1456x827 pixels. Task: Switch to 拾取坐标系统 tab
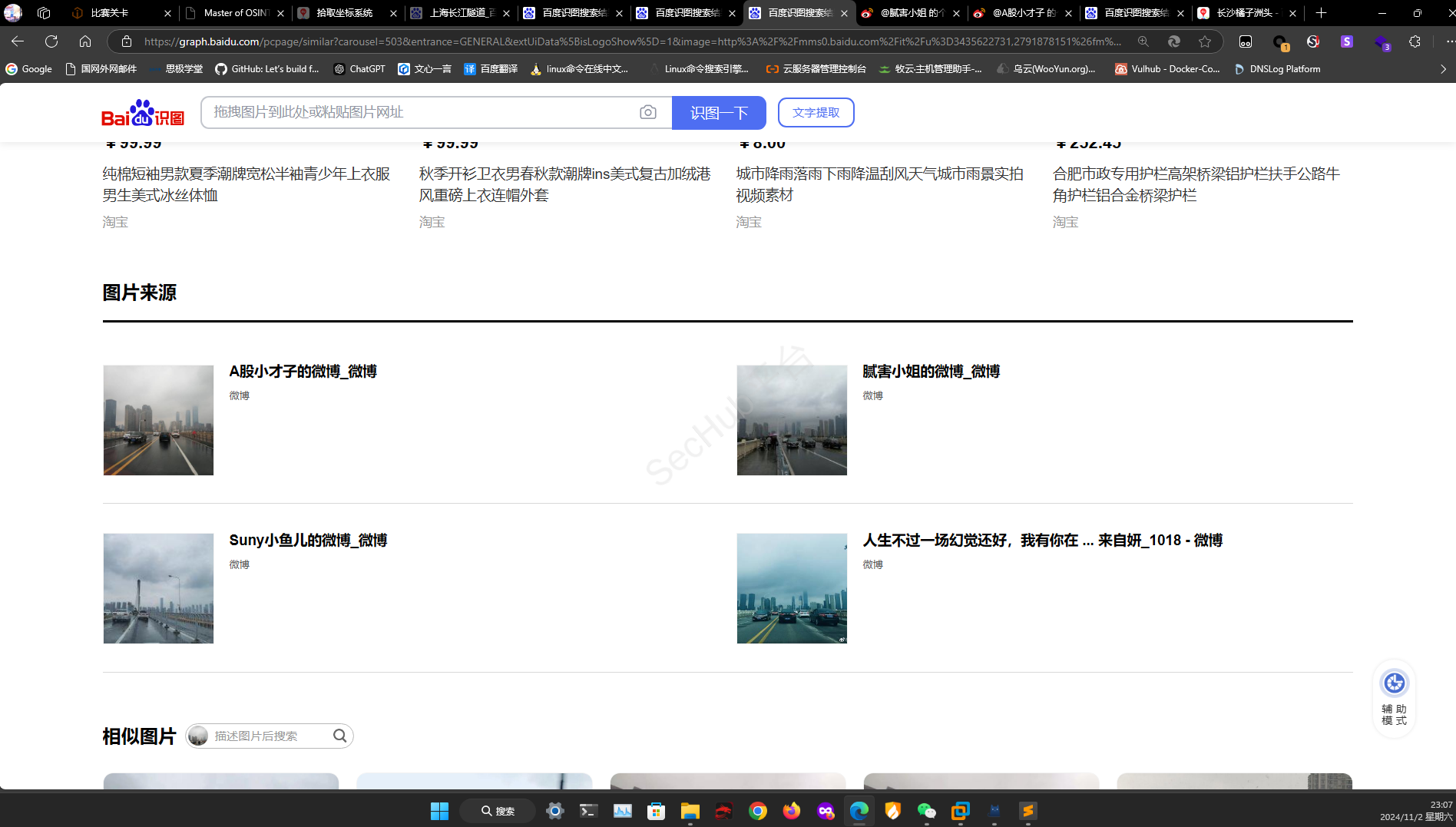[x=345, y=13]
